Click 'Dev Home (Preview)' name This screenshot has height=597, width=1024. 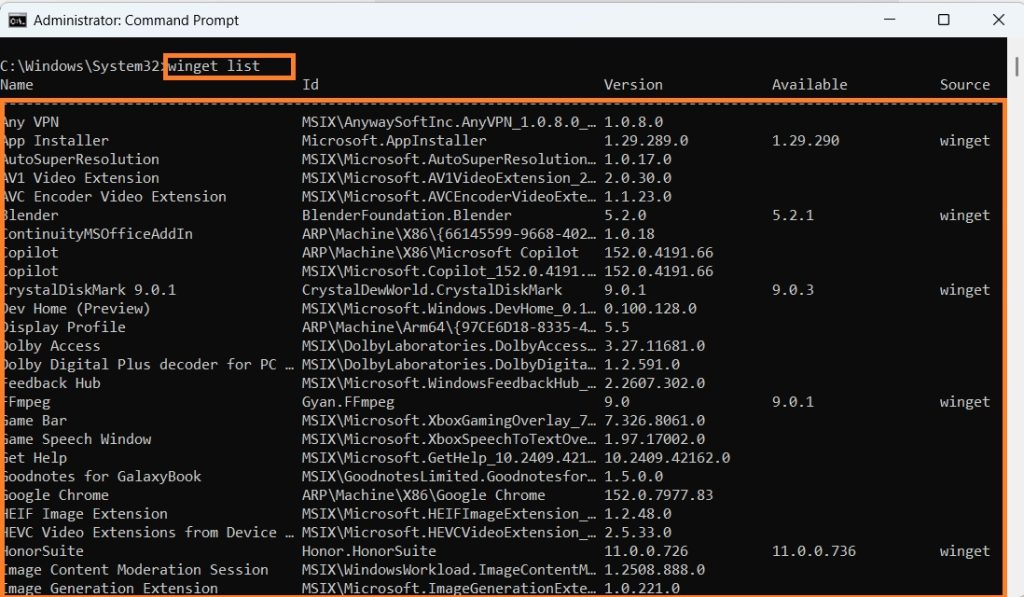[76, 308]
